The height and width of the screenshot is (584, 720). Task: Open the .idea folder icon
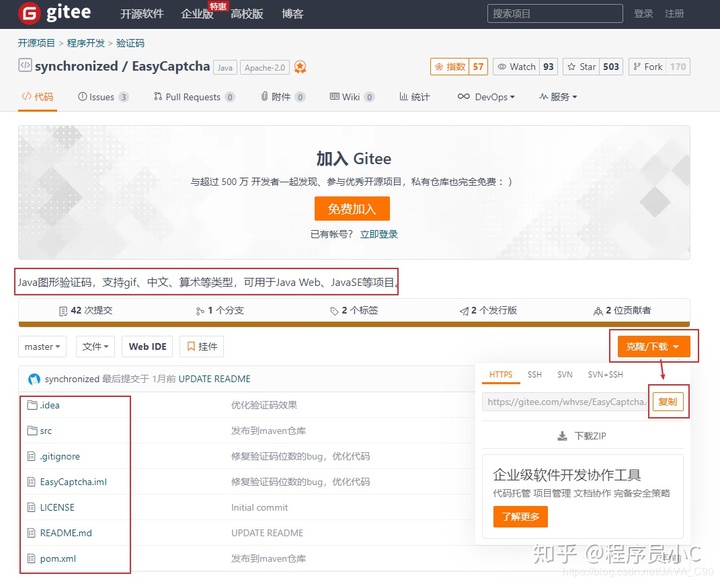pos(32,405)
